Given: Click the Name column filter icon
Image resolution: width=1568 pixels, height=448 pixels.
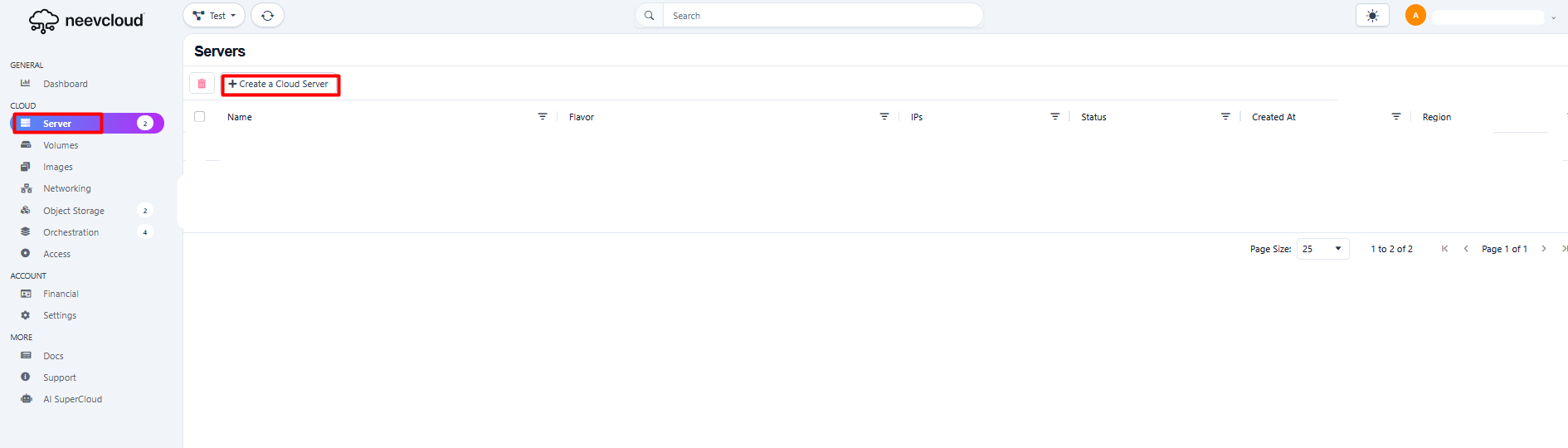Looking at the screenshot, I should coord(543,117).
